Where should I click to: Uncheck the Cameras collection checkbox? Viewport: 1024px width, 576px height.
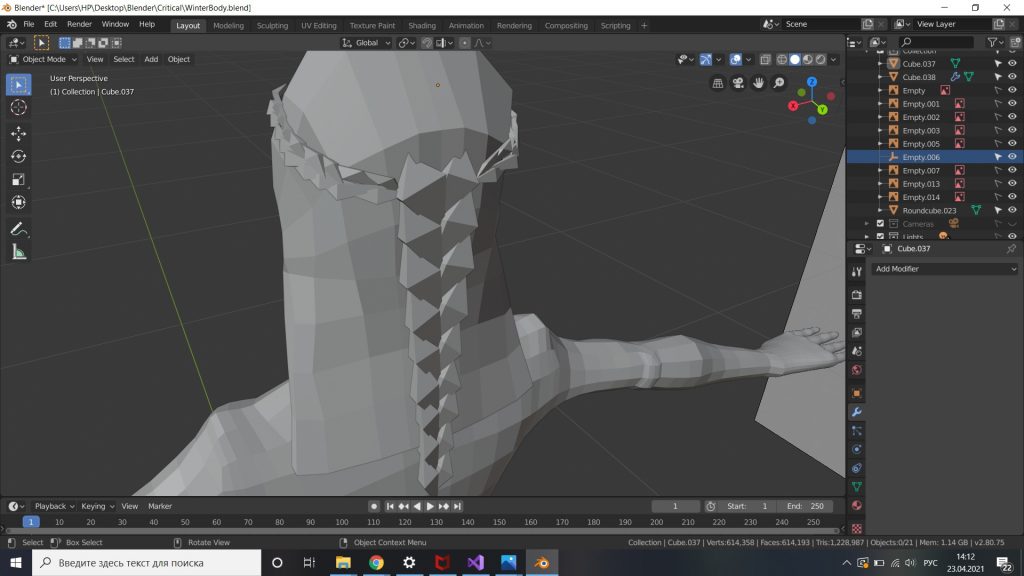(880, 224)
